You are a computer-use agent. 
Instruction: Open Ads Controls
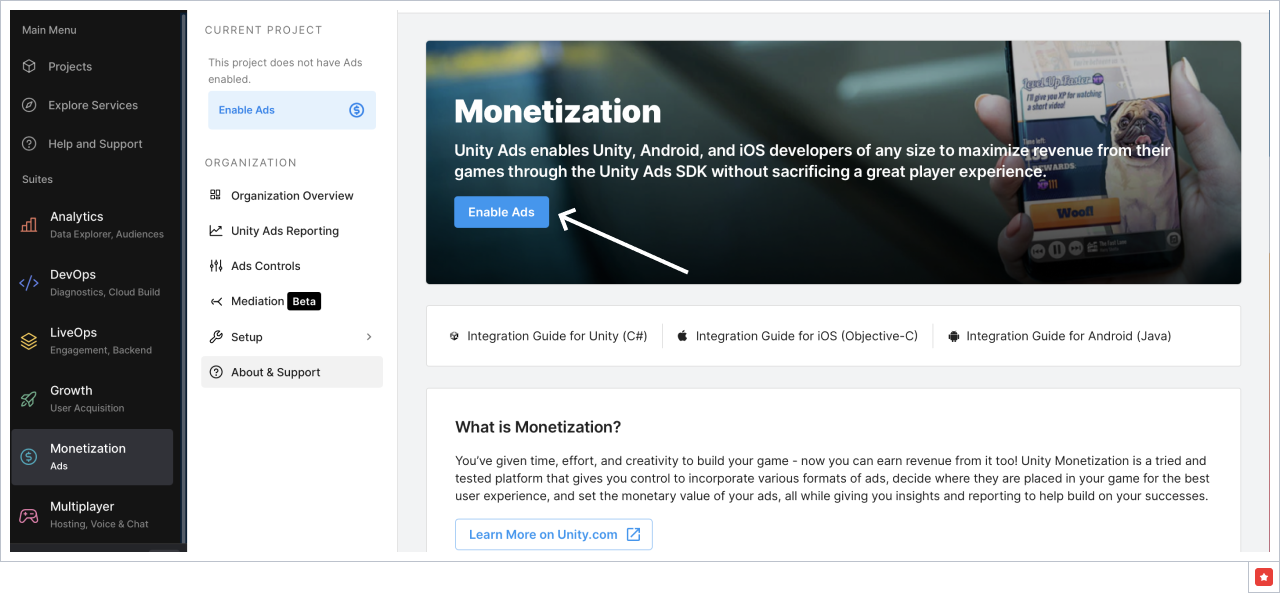point(266,265)
